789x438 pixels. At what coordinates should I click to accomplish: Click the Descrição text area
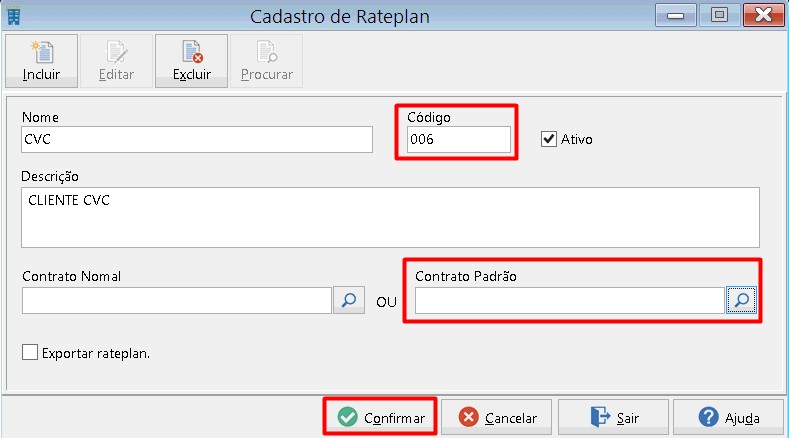click(390, 217)
